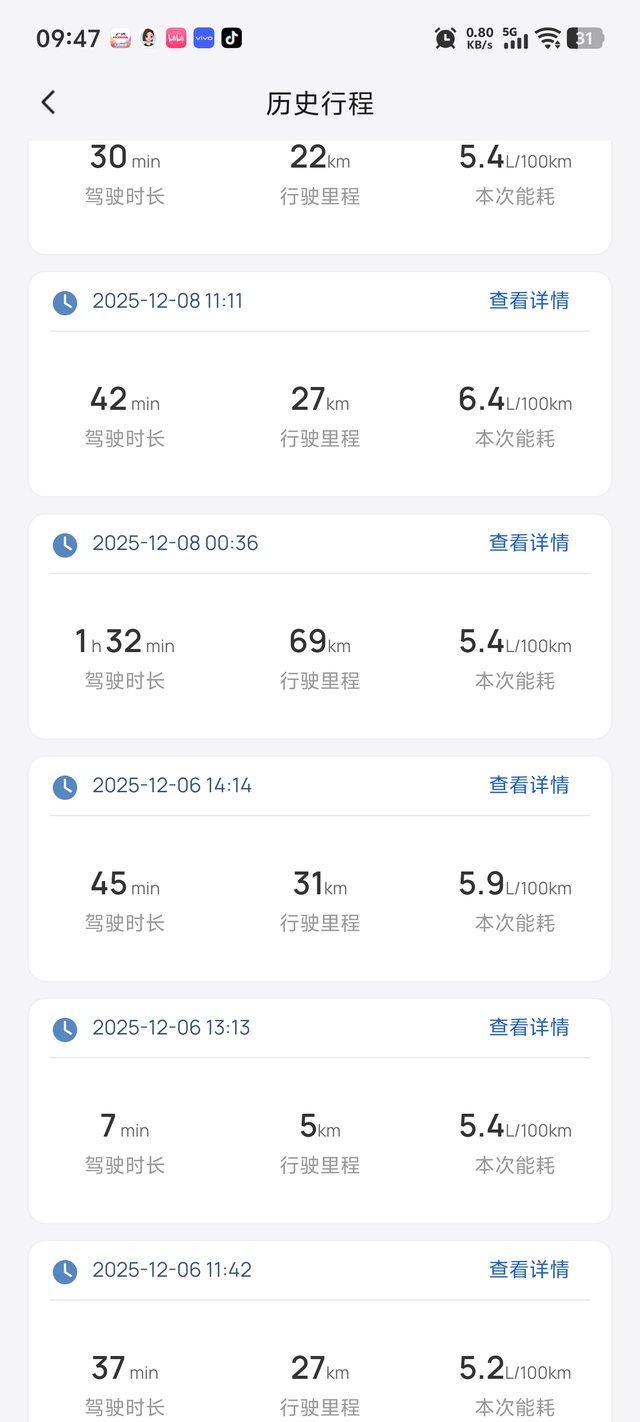The height and width of the screenshot is (1422, 640).
Task: Tap the 6.4 L/100km consumption value
Action: (514, 401)
